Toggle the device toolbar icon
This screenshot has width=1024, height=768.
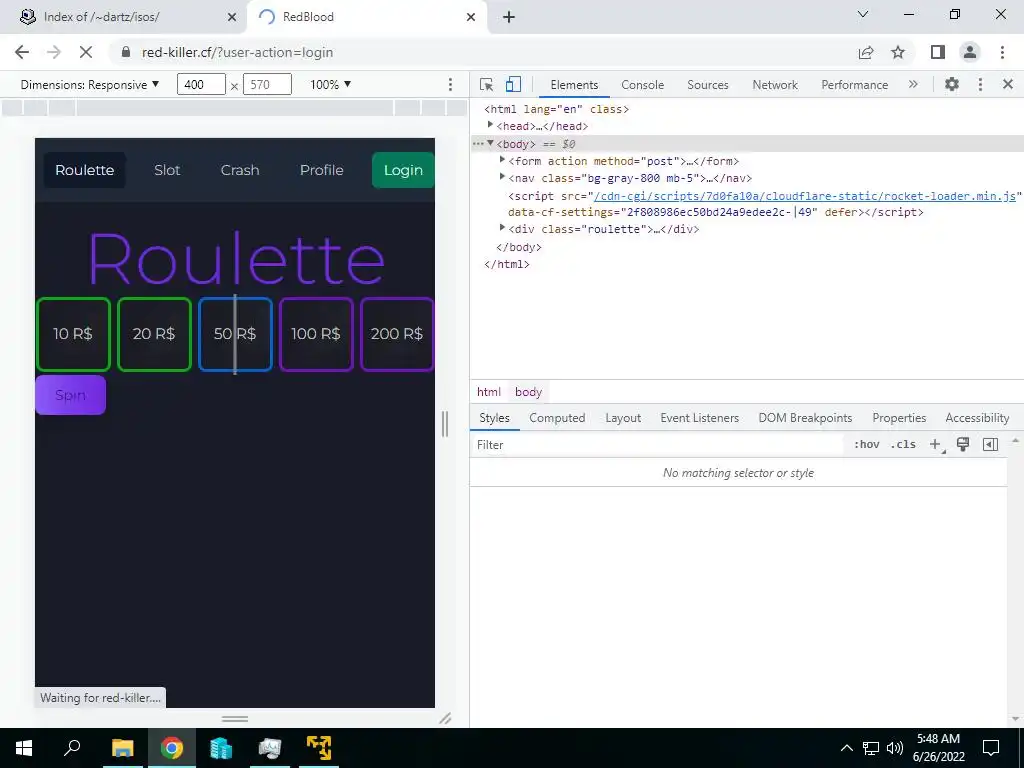click(513, 84)
